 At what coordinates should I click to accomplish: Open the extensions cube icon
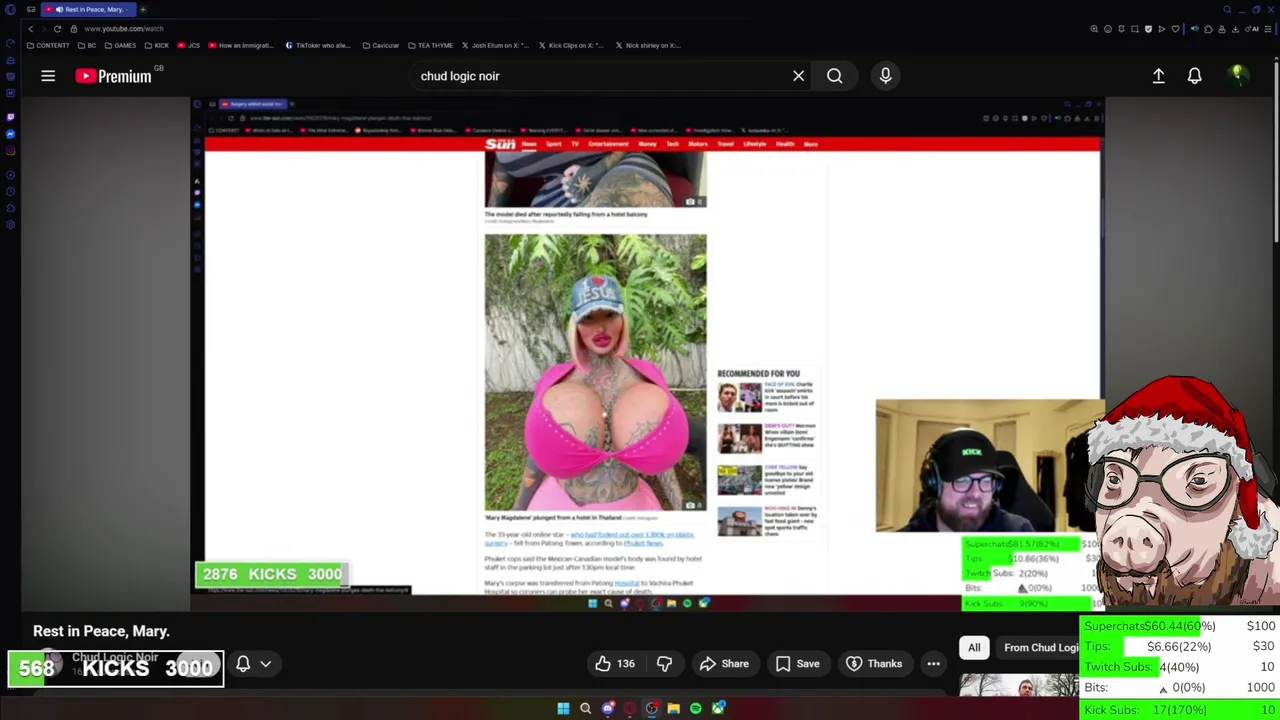(1208, 29)
